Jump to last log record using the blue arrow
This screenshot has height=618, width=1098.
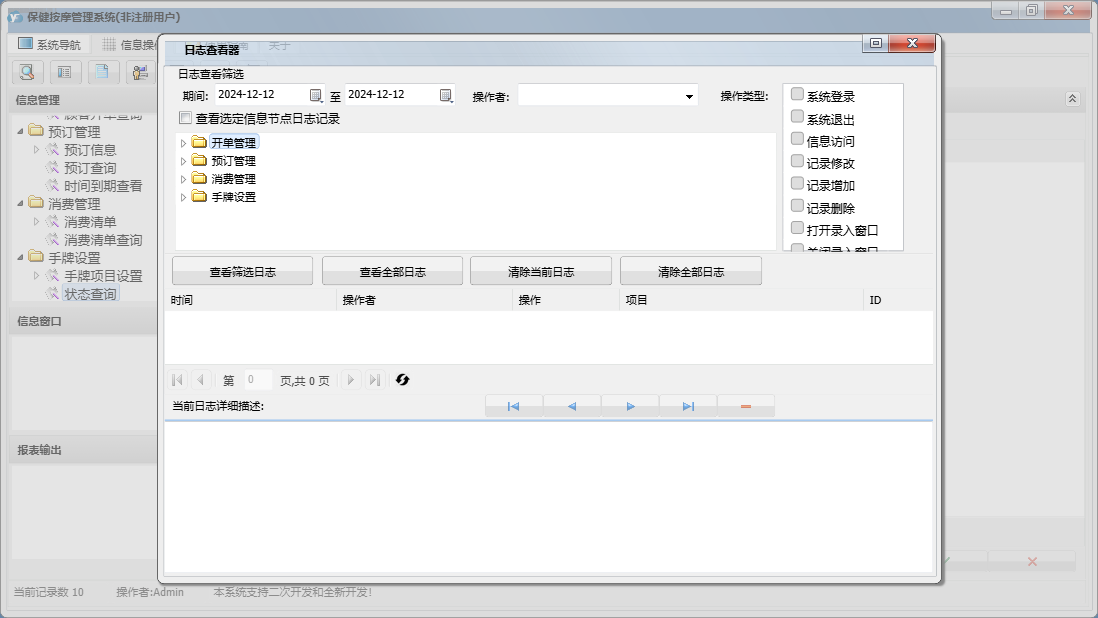688,406
